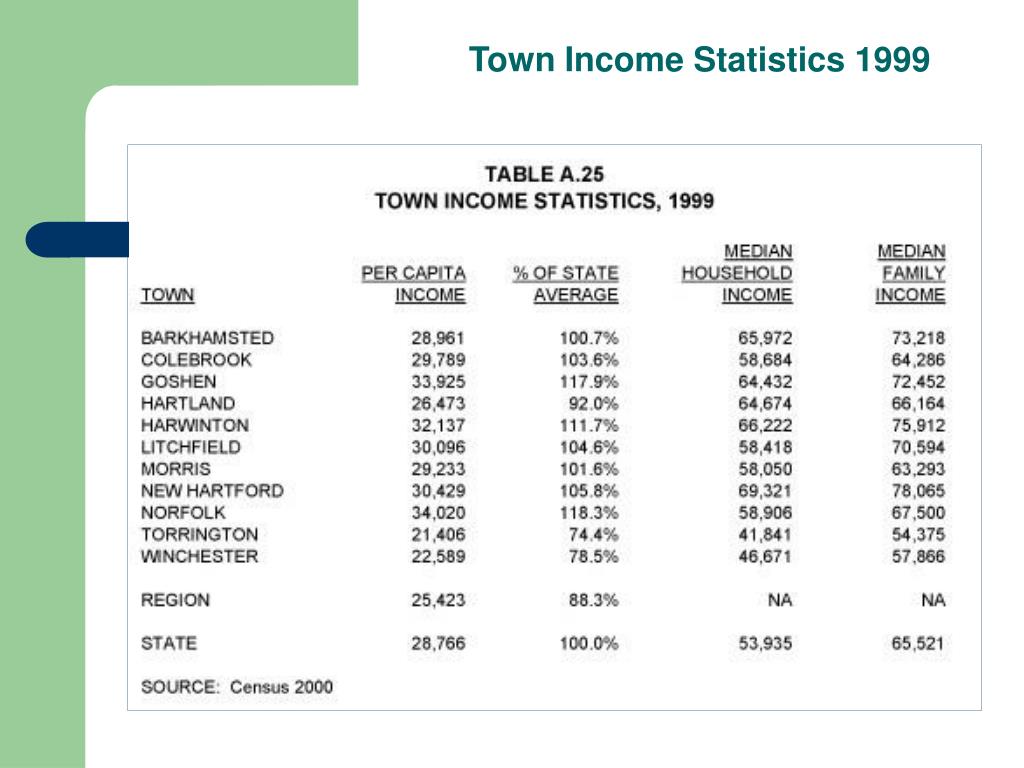Screen dimensions: 1024x768
Task: Click Litchfield per capita value 30,096
Action: tap(438, 447)
